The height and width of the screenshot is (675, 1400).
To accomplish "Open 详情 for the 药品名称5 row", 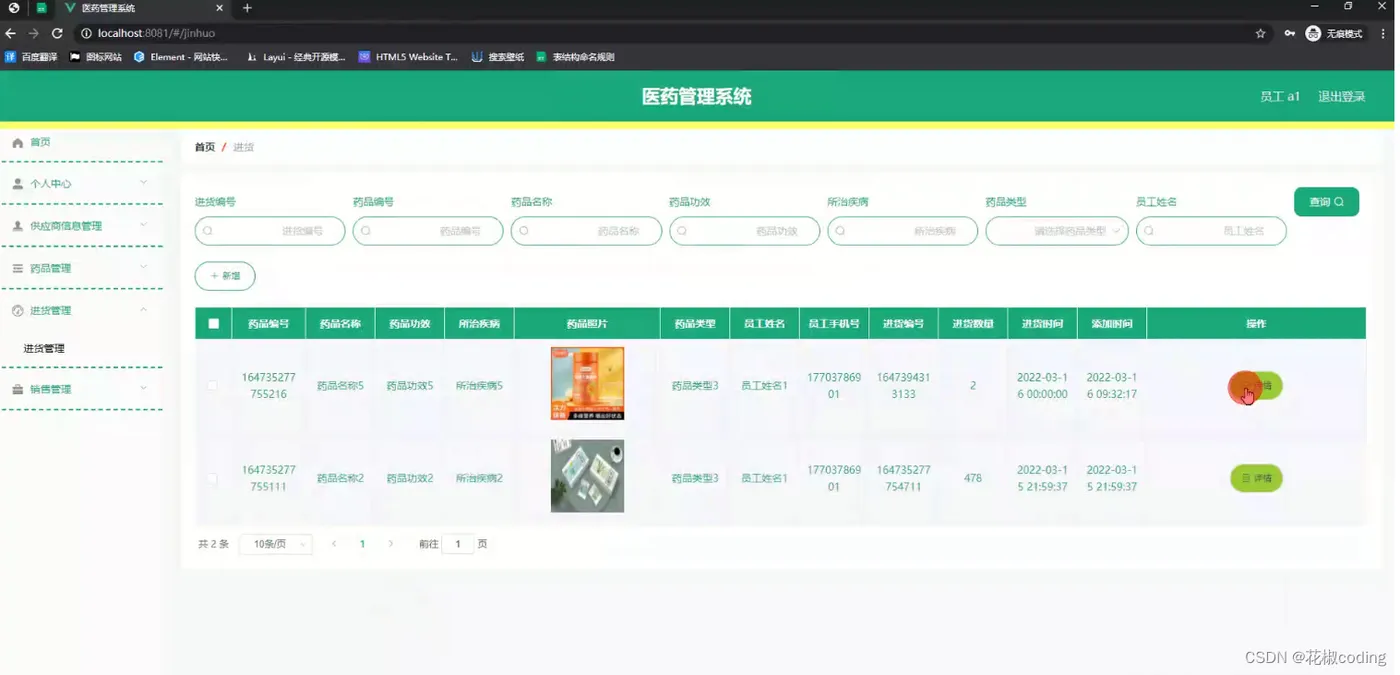I will click(x=1256, y=386).
